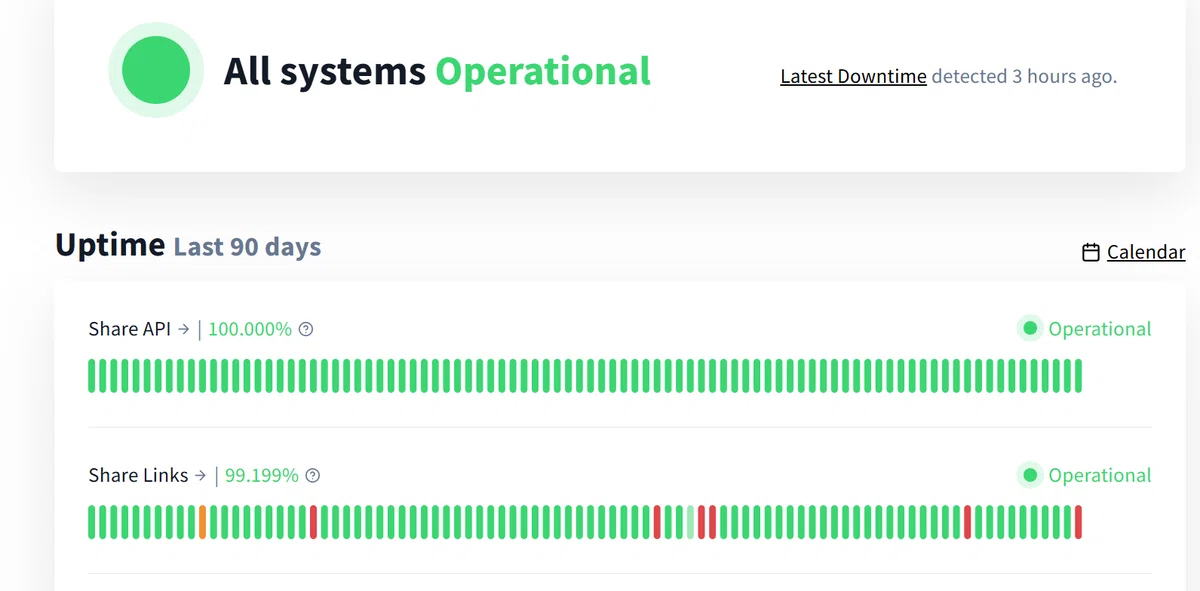Click the help icon next to 100.000%
This screenshot has width=1200, height=591.
(306, 329)
